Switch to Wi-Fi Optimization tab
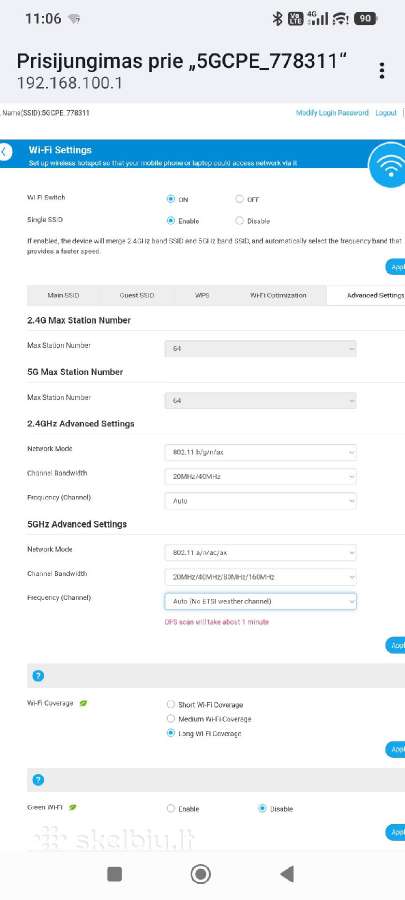Screen dimensions: 405x900 [278, 295]
